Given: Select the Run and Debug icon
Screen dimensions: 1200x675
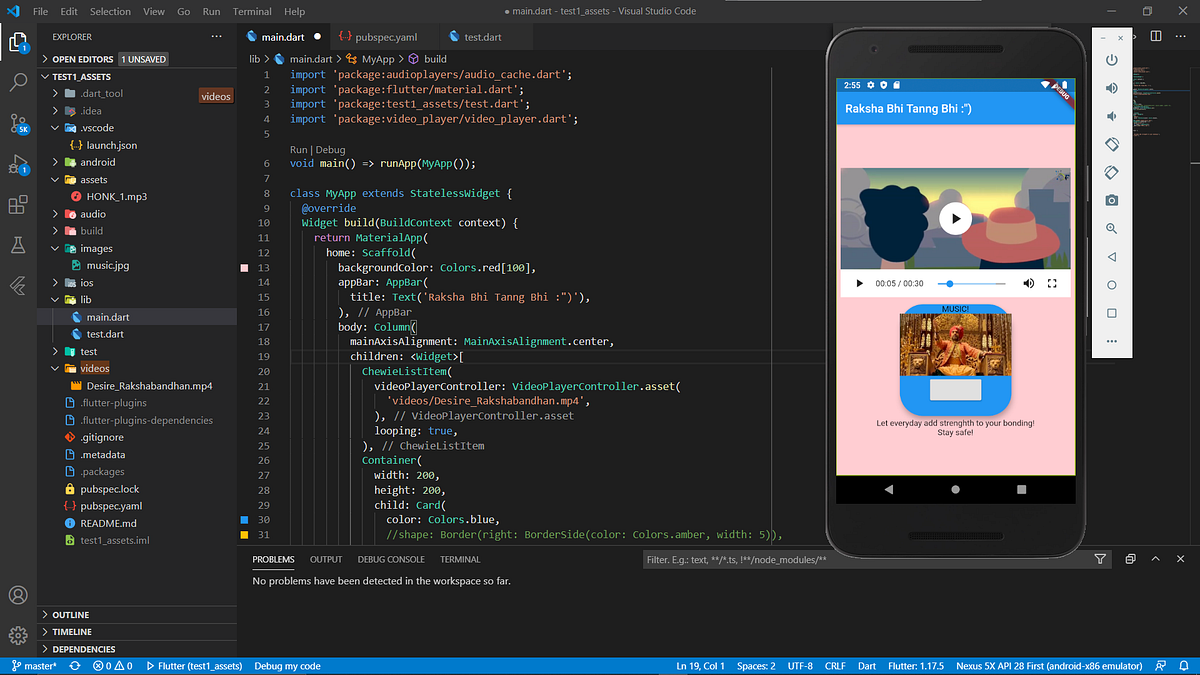Looking at the screenshot, I should click(x=18, y=164).
